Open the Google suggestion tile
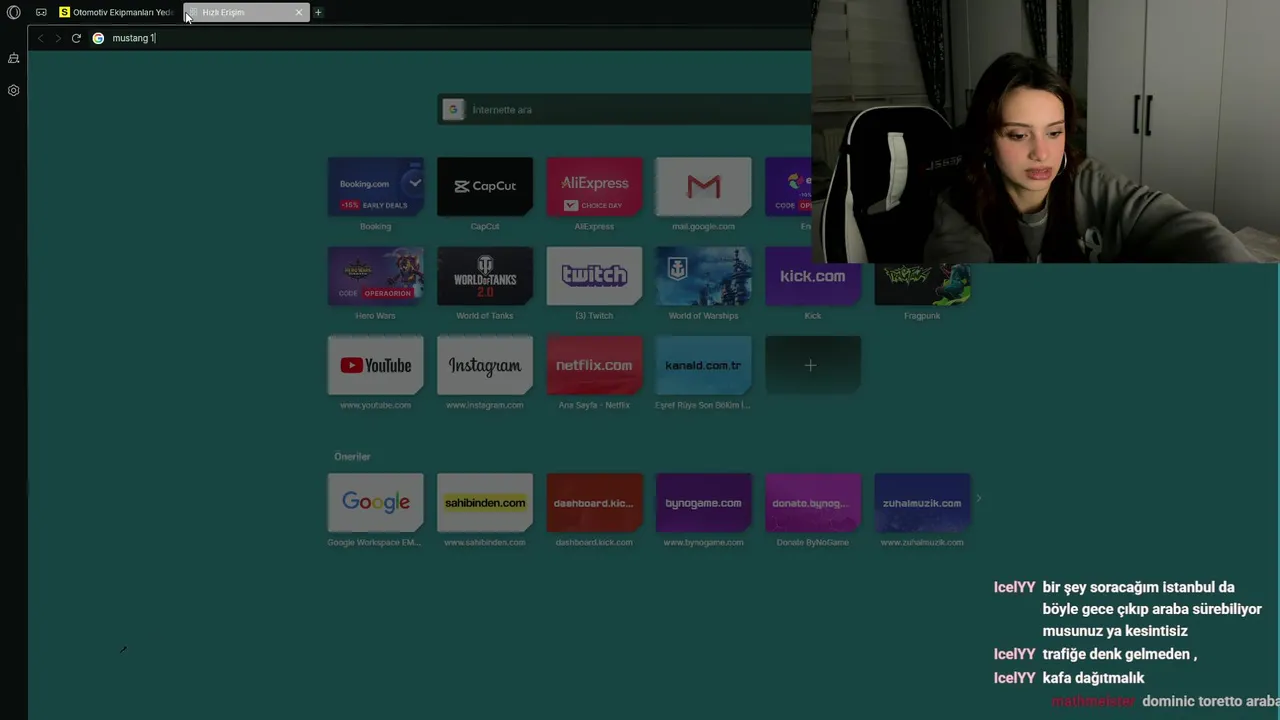1280x720 pixels. pos(375,502)
